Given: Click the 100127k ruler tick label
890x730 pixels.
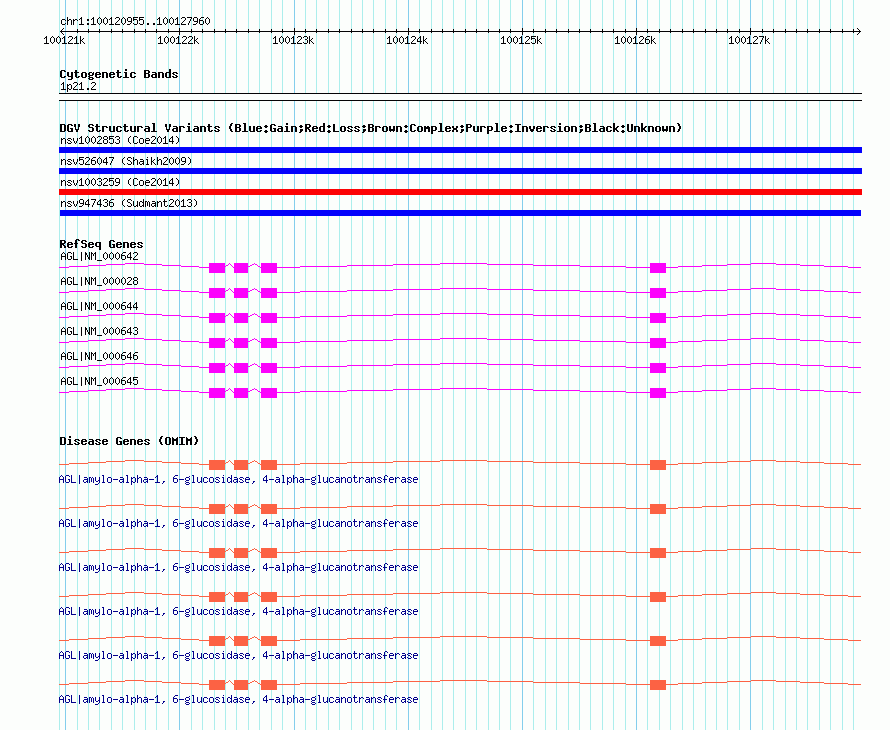Looking at the screenshot, I should point(749,40).
